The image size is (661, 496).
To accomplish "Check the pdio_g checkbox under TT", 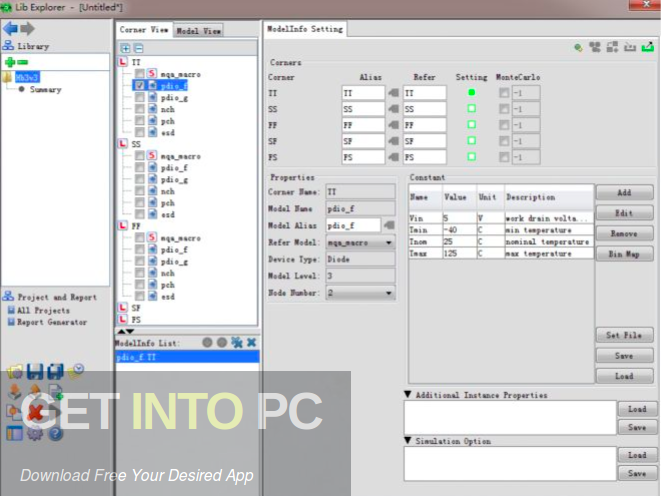I will click(x=140, y=97).
